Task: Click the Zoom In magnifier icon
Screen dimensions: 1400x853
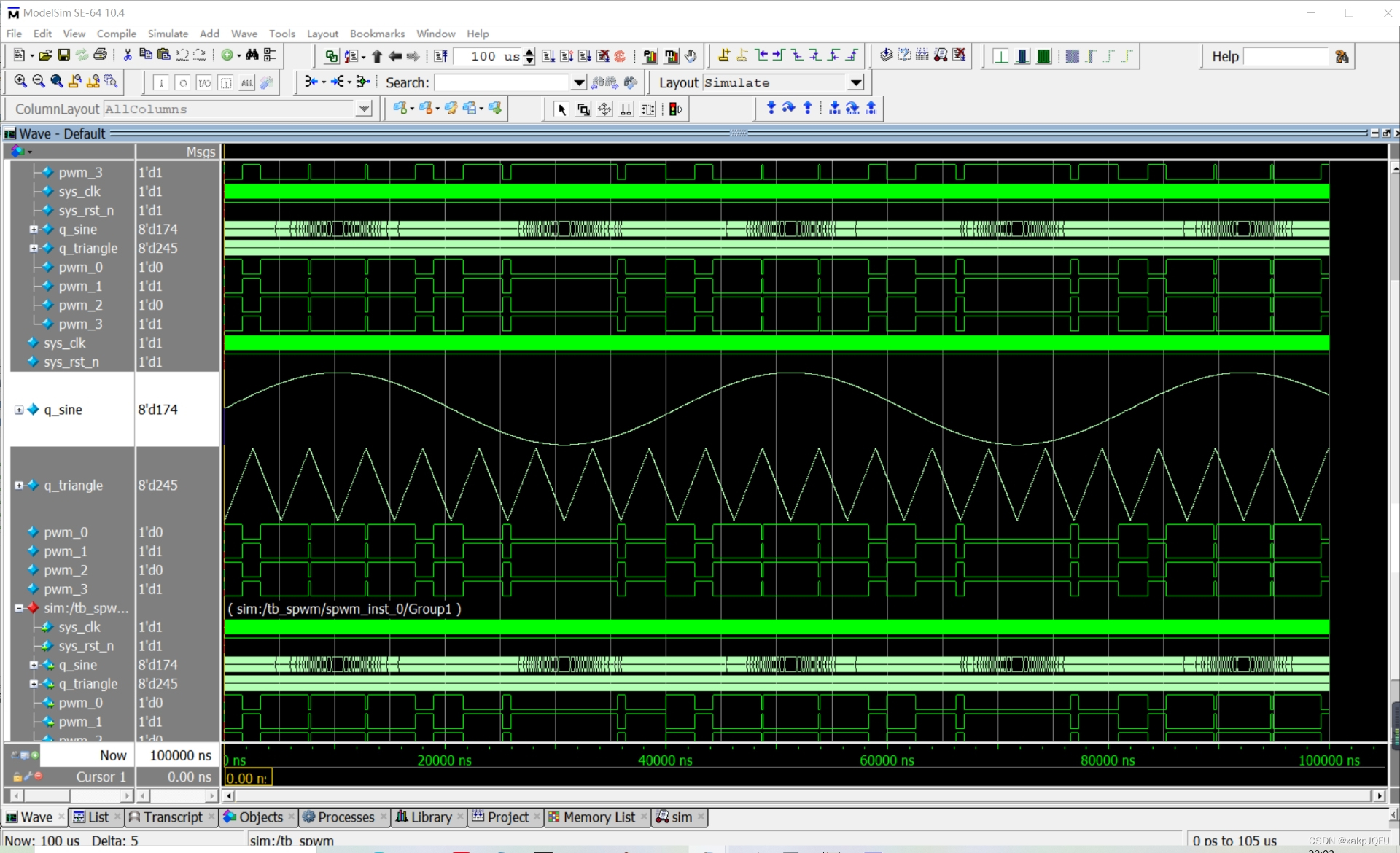Action: tap(20, 82)
